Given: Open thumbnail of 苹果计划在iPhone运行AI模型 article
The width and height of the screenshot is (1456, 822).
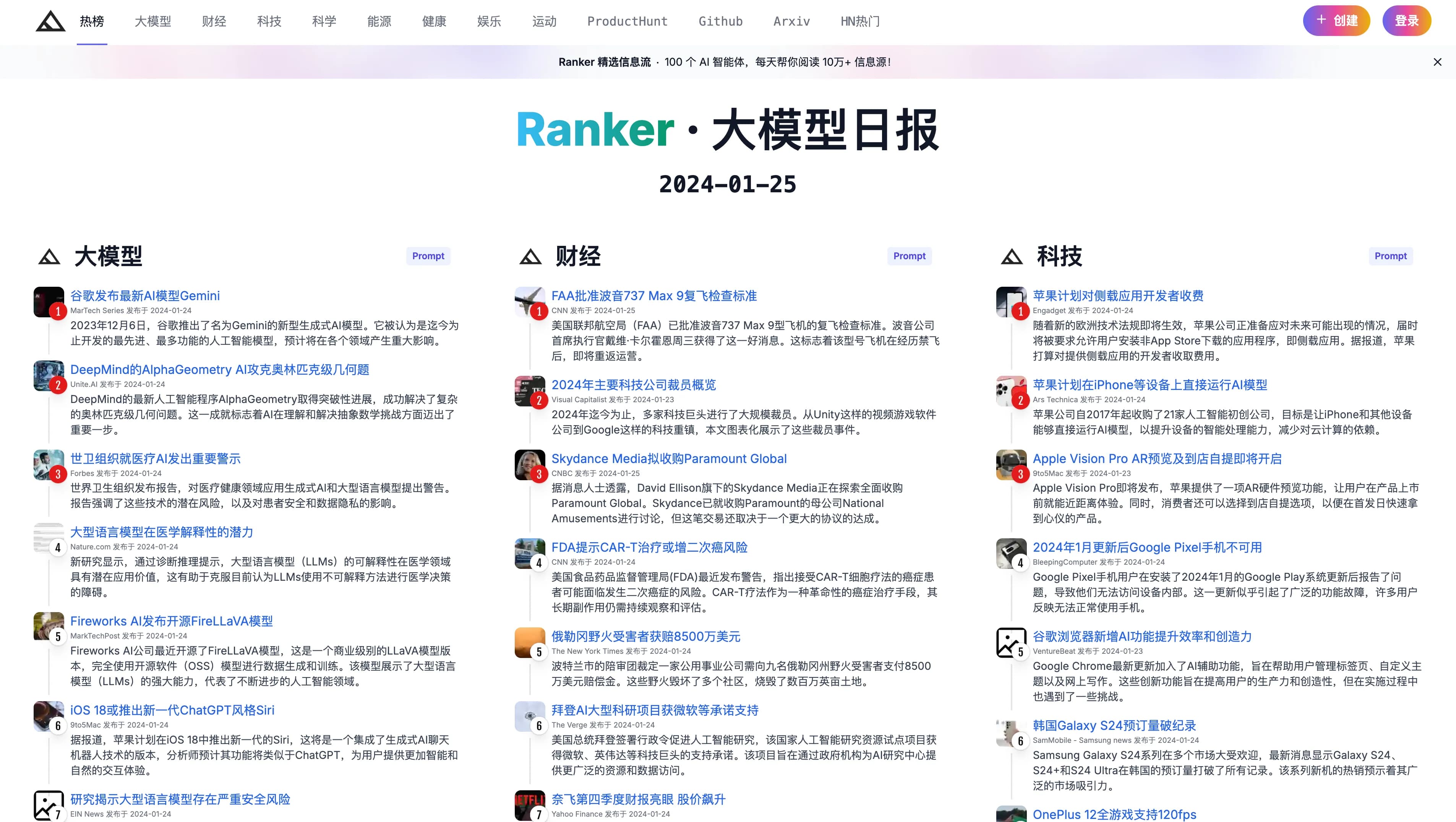Looking at the screenshot, I should (1011, 391).
